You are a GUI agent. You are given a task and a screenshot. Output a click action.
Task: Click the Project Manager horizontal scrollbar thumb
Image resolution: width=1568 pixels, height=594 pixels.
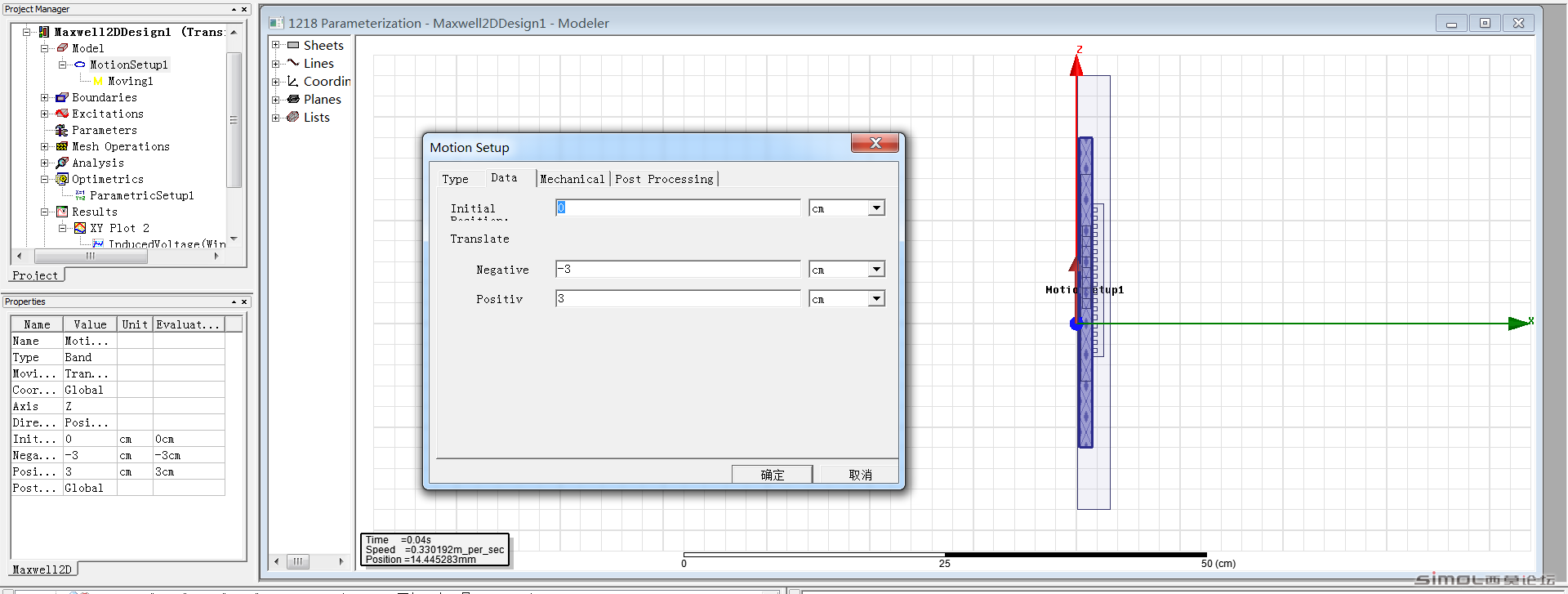pyautogui.click(x=91, y=256)
